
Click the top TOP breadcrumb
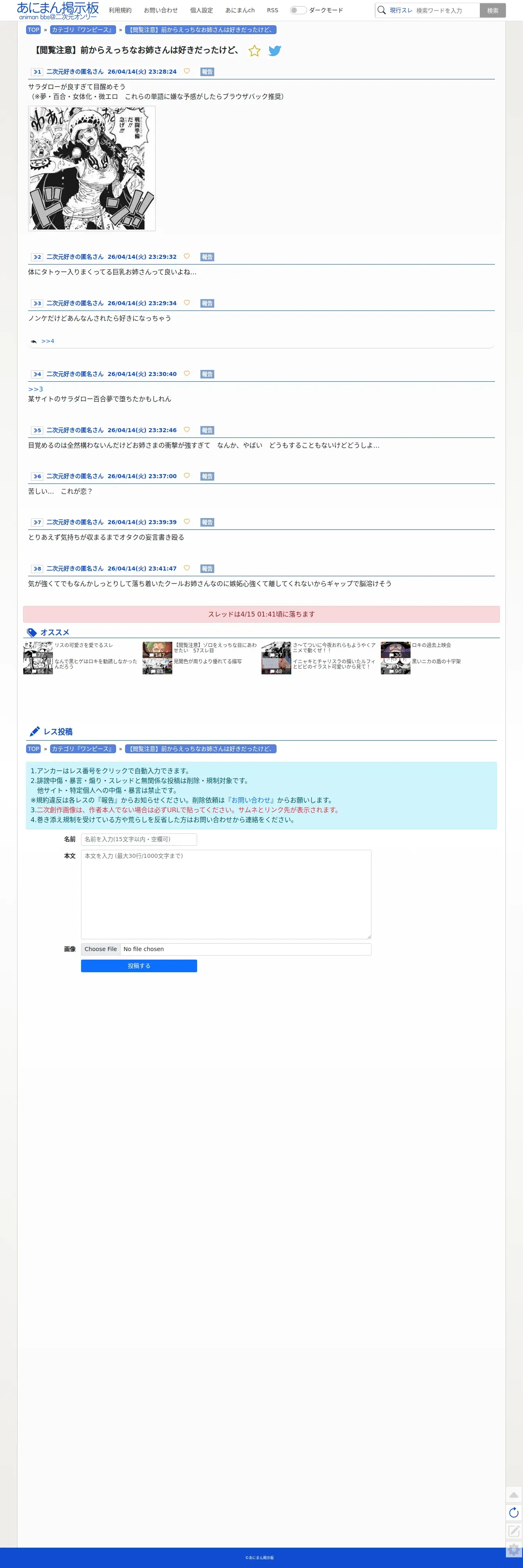(33, 30)
